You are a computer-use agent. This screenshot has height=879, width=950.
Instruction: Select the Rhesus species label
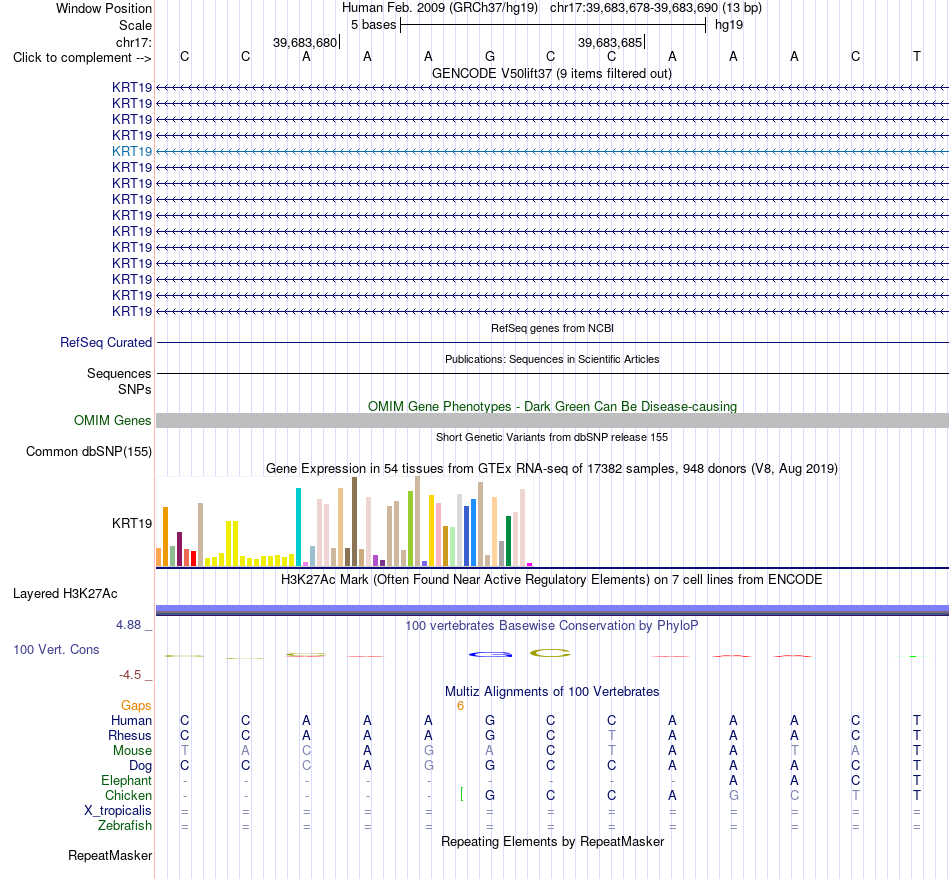(x=130, y=735)
